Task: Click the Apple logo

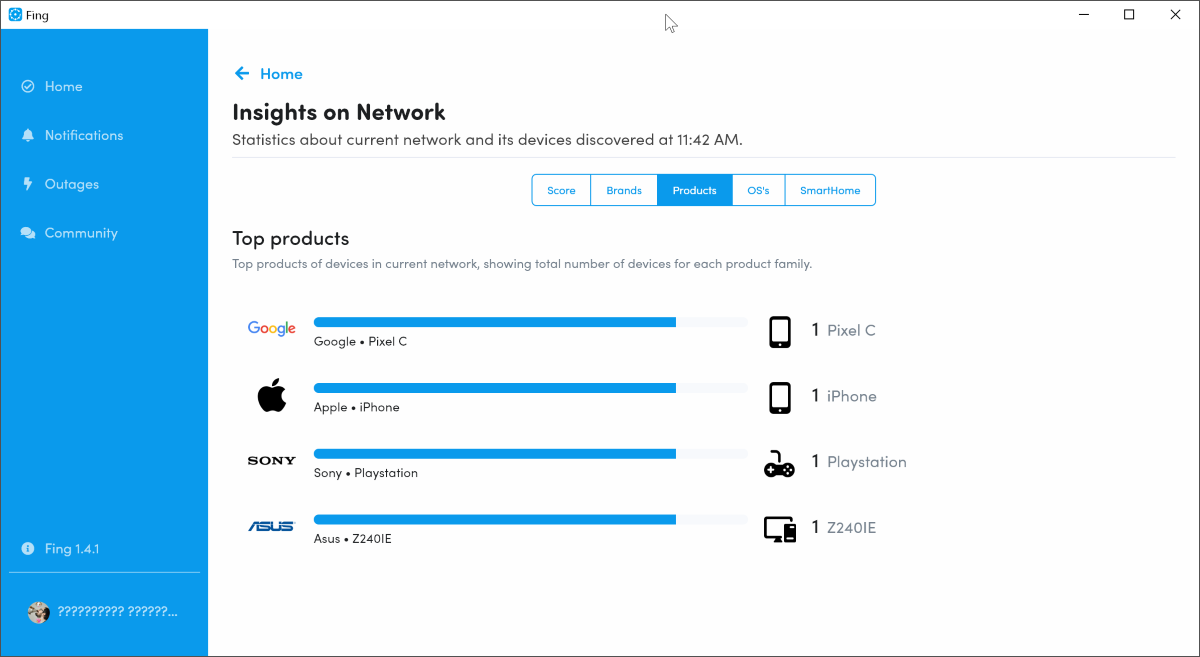Action: [x=272, y=395]
